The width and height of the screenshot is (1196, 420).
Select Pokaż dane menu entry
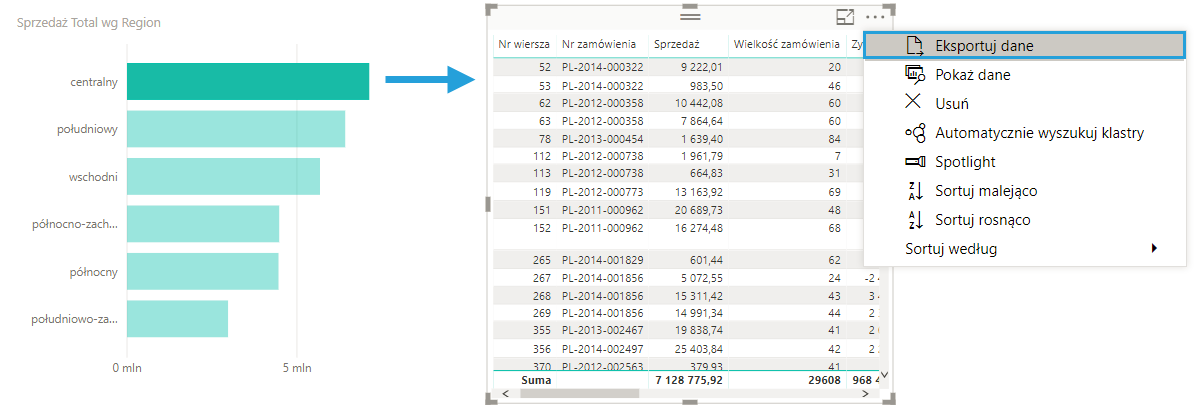pos(972,74)
